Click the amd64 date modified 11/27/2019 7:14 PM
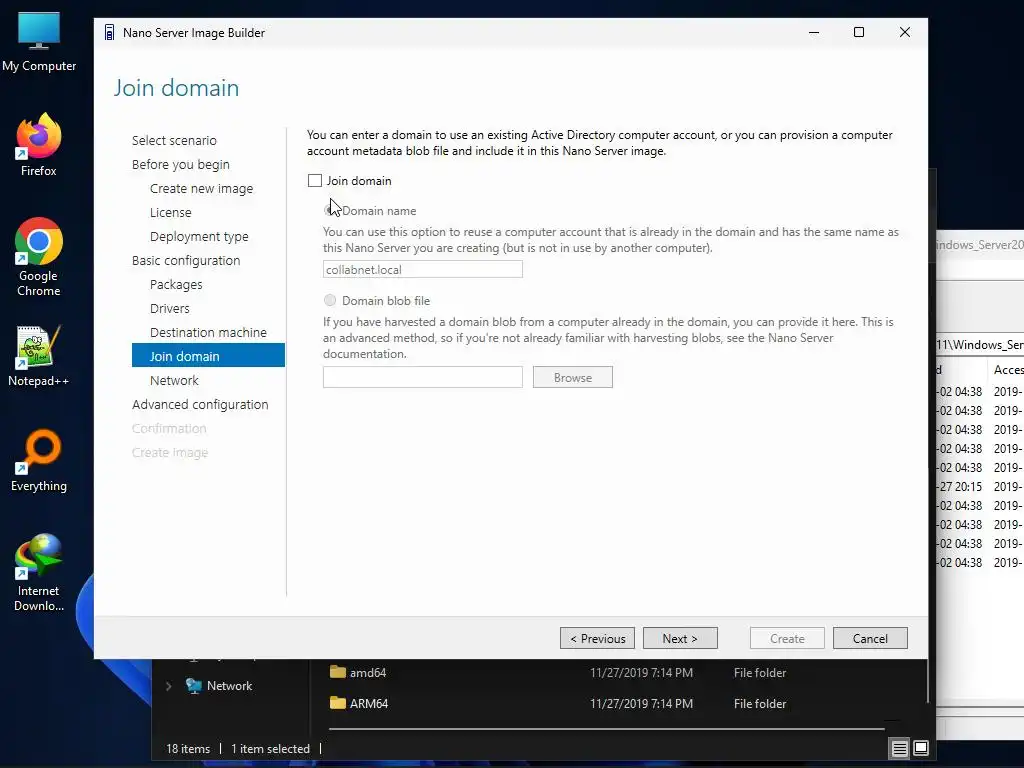 coord(641,673)
